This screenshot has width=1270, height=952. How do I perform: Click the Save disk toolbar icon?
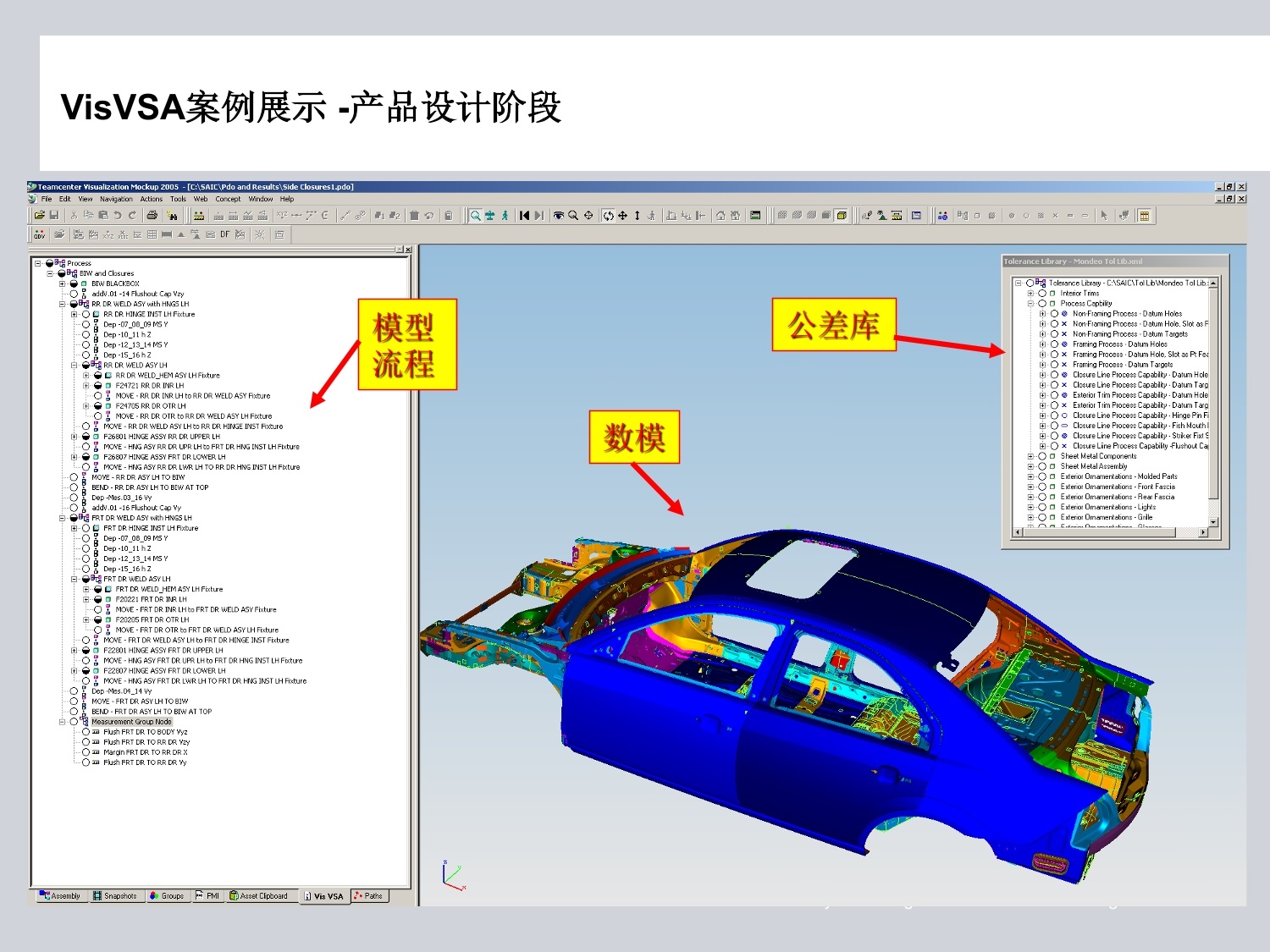coord(54,216)
